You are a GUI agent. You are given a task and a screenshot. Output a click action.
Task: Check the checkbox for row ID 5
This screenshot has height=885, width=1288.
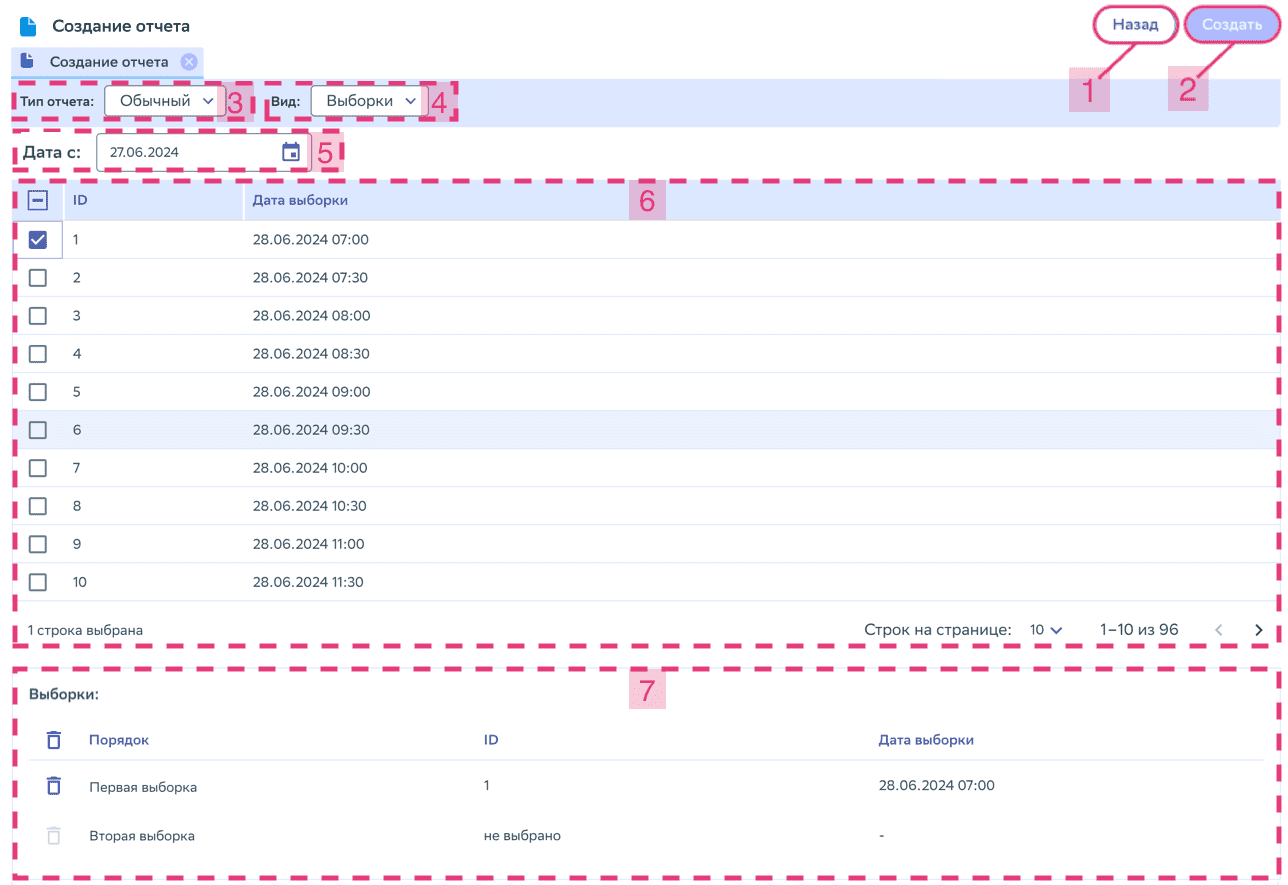38,392
